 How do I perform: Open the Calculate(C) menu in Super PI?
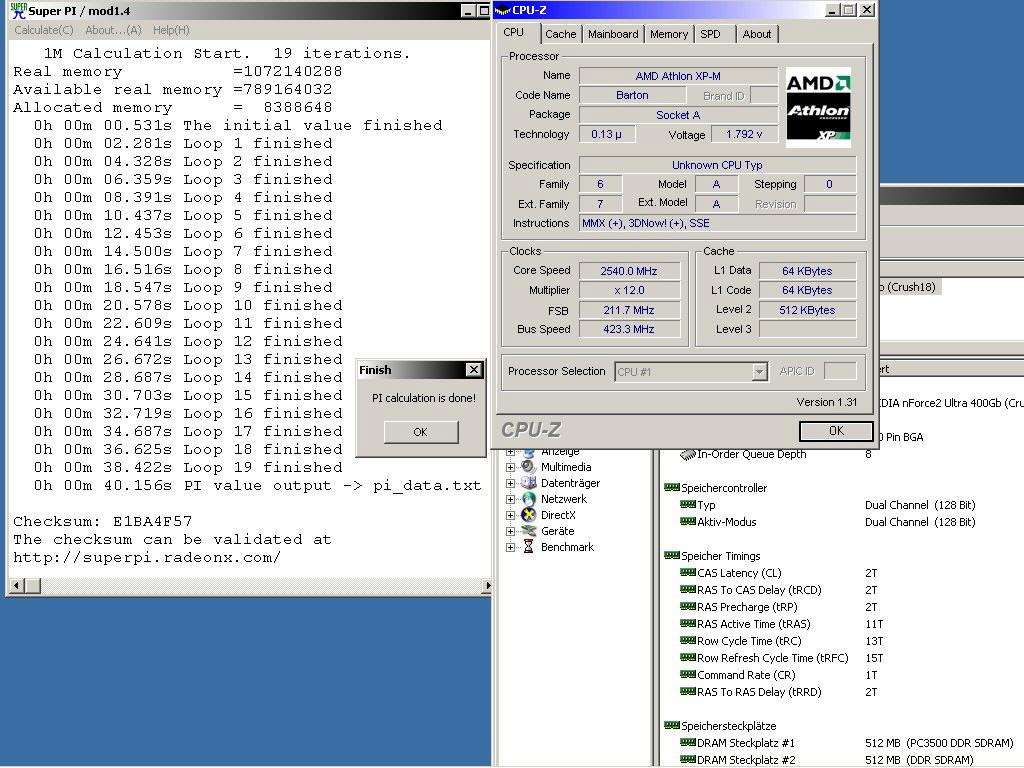pyautogui.click(x=44, y=30)
